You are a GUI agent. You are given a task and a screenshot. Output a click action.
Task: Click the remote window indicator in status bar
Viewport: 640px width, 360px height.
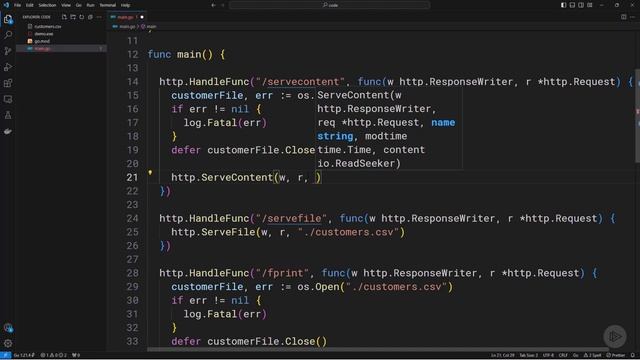tap(5, 356)
